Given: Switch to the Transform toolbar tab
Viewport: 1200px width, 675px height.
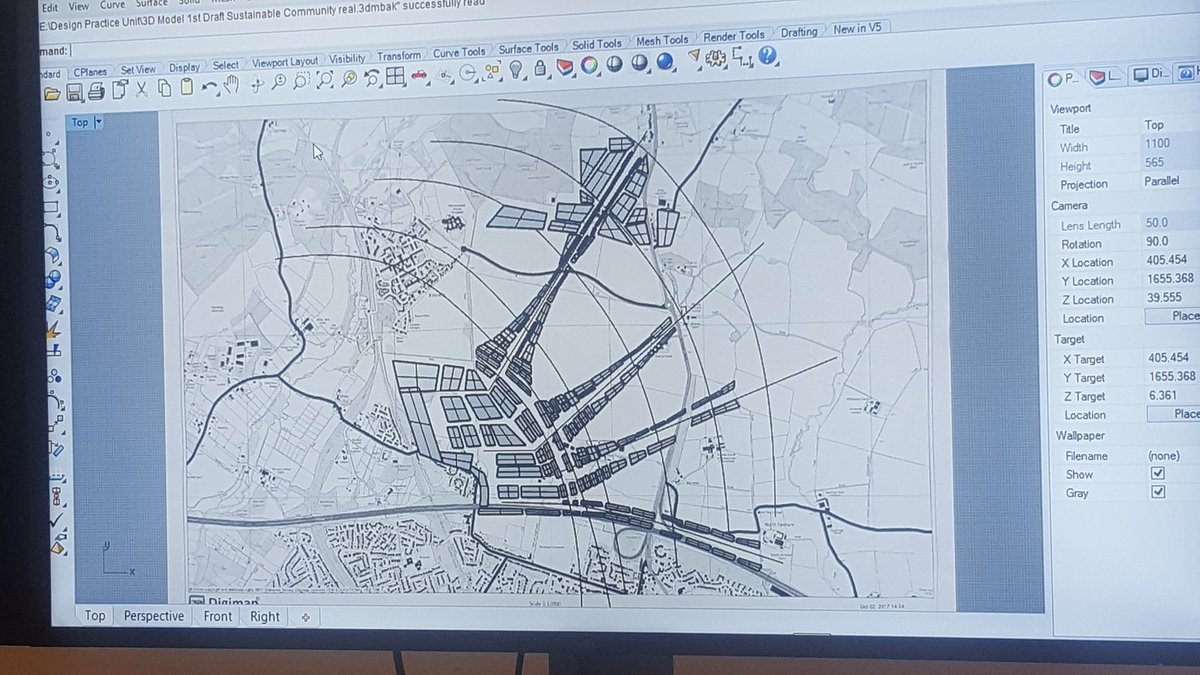Looking at the screenshot, I should (x=399, y=56).
